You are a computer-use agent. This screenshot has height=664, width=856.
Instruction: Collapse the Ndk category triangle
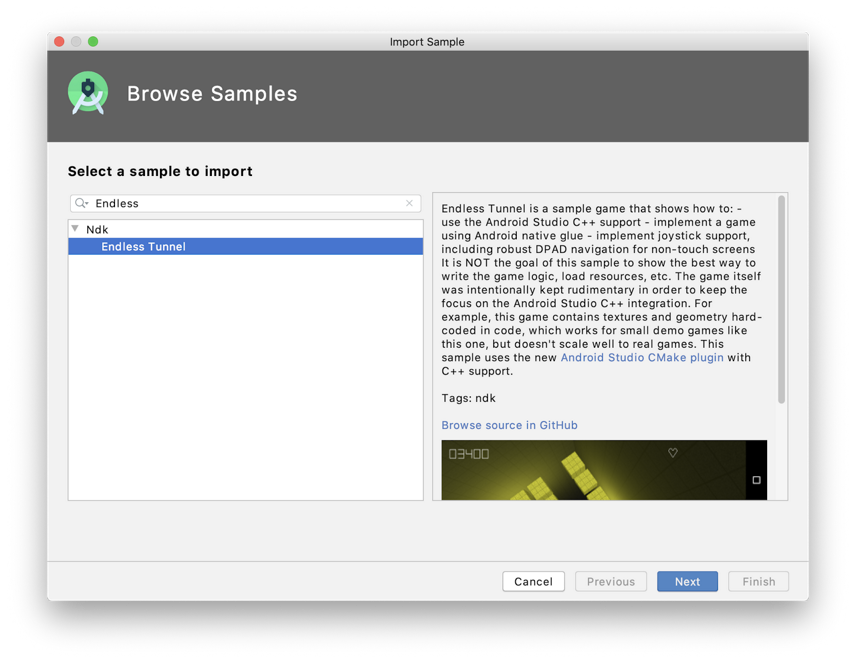click(x=75, y=229)
